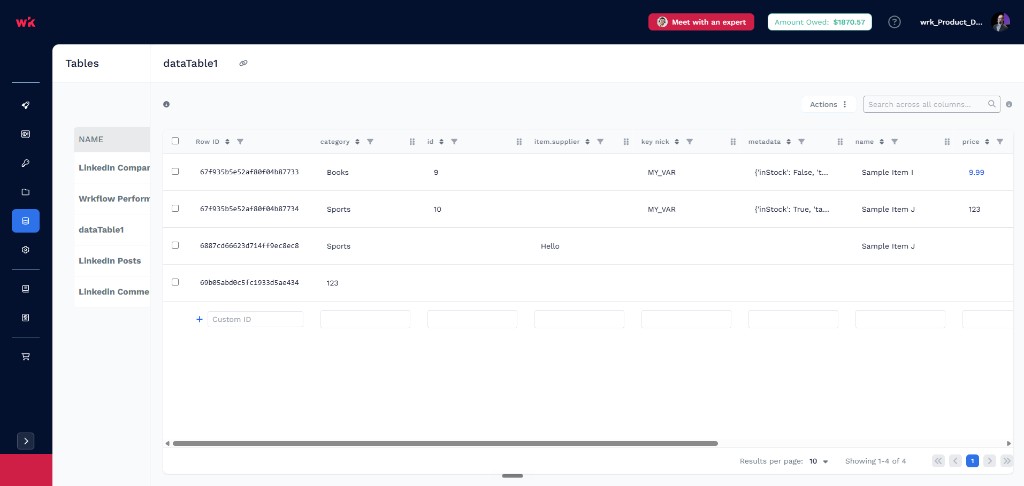Filter the id column
Image resolution: width=1024 pixels, height=486 pixels.
[x=454, y=142]
